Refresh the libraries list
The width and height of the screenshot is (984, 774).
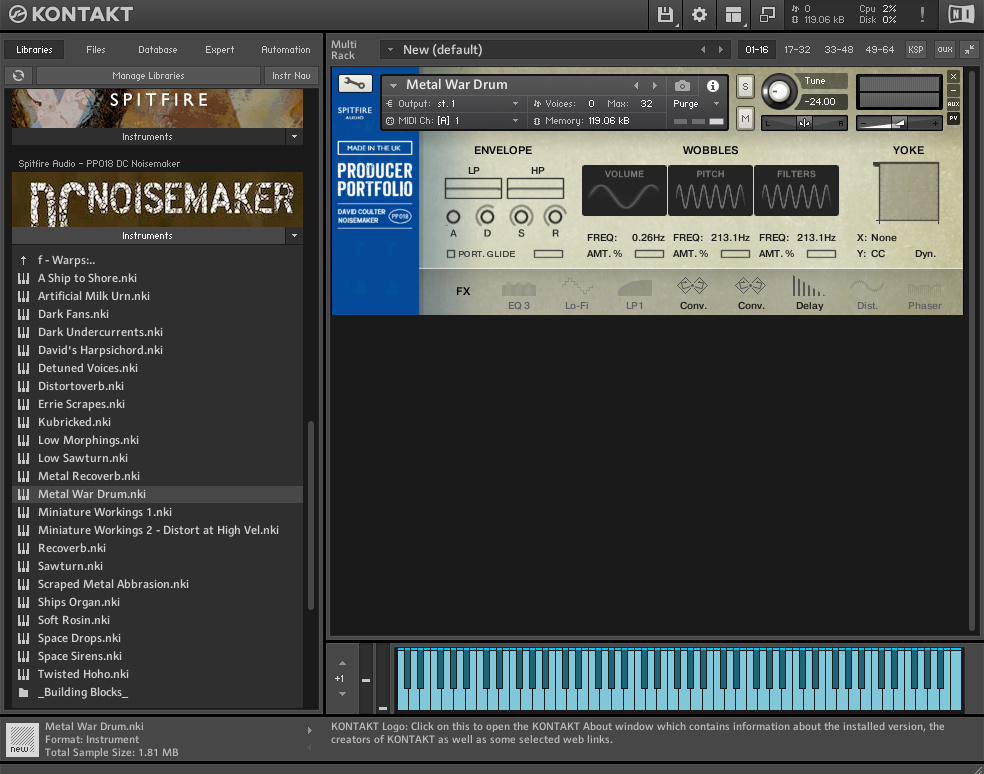[18, 75]
